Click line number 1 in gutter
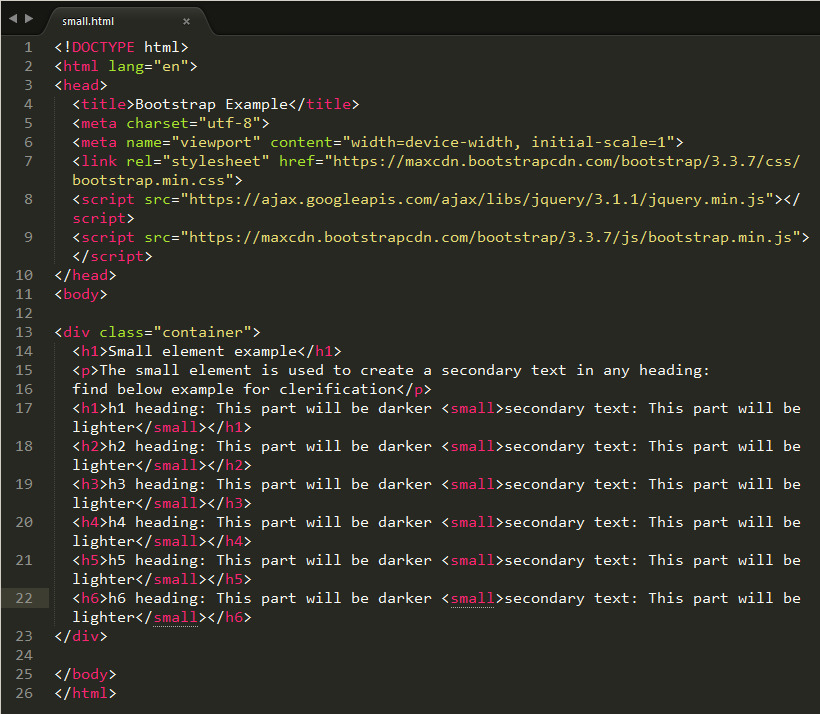Viewport: 820px width, 714px height. pos(28,48)
